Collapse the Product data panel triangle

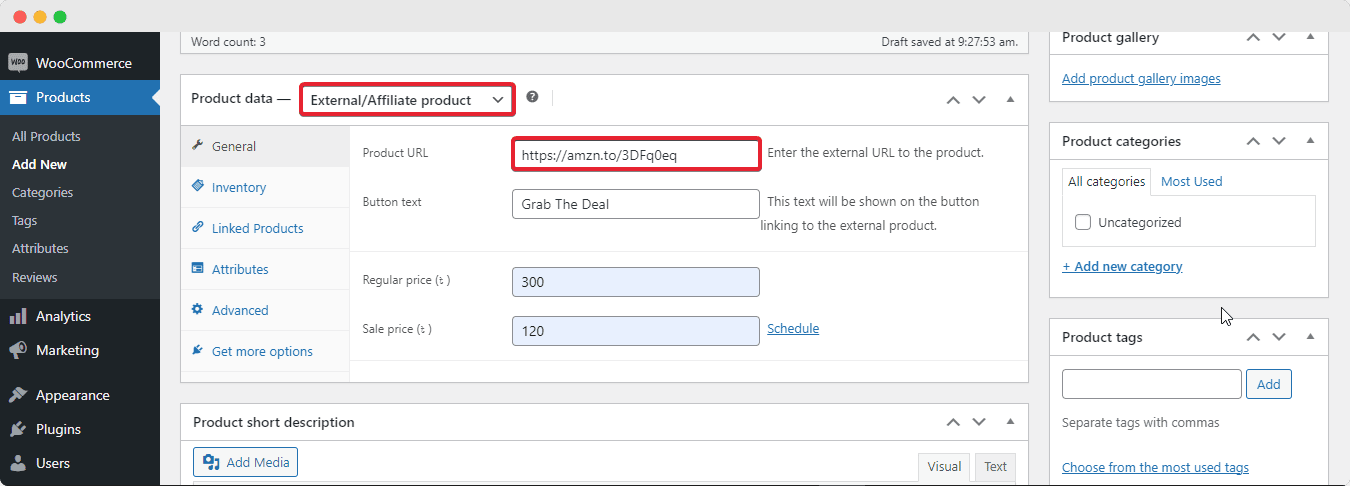(x=1010, y=100)
